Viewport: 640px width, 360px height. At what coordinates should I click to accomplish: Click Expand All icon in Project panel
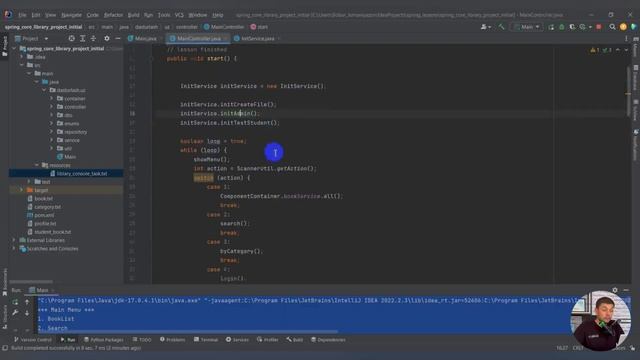tap(82, 38)
